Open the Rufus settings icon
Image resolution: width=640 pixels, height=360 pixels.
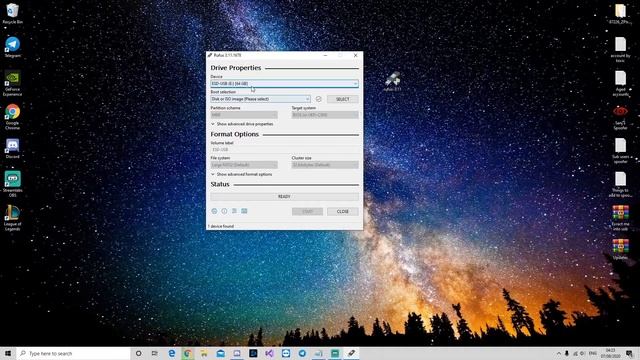(234, 211)
